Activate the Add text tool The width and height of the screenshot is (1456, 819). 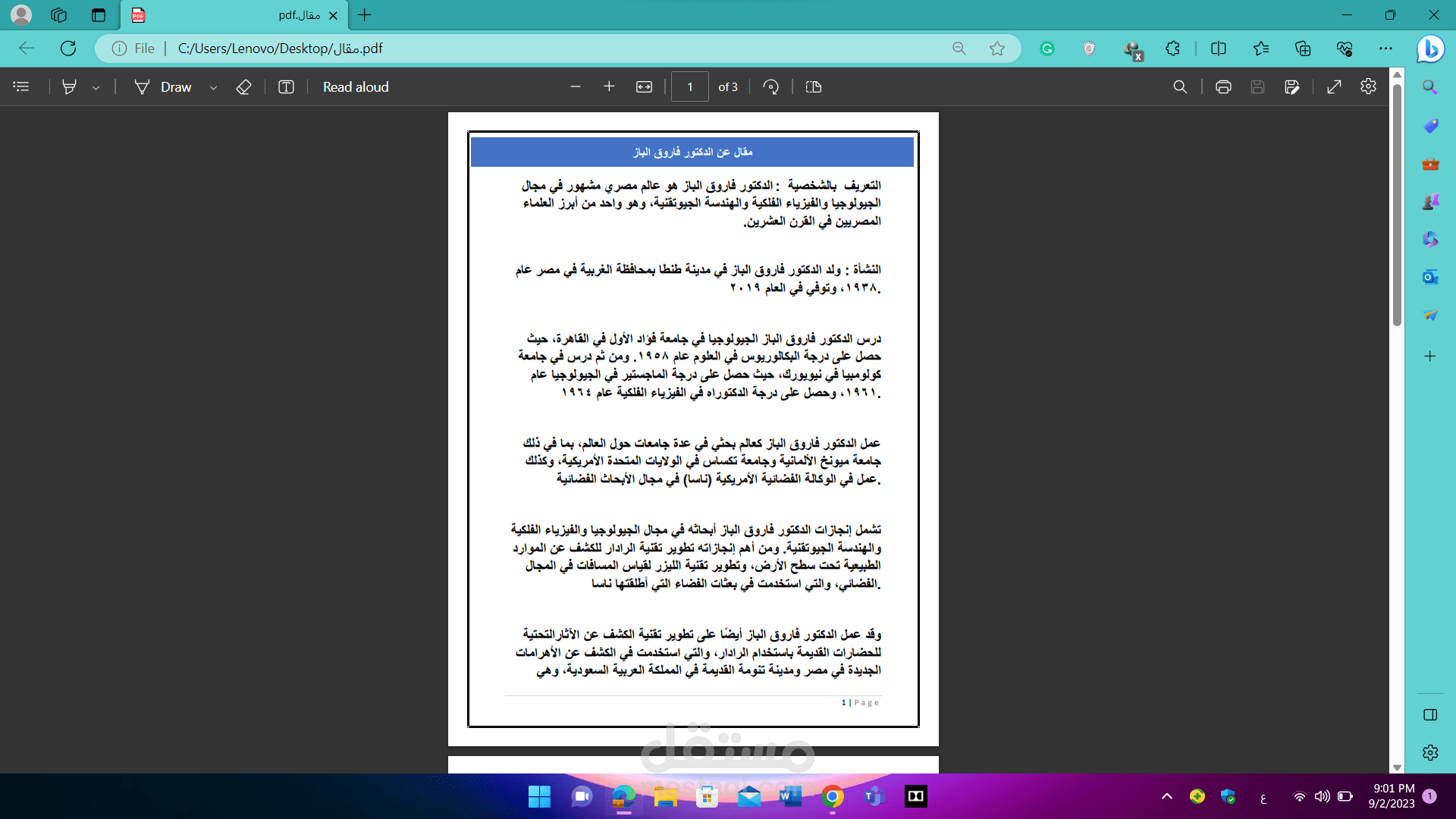tap(286, 87)
